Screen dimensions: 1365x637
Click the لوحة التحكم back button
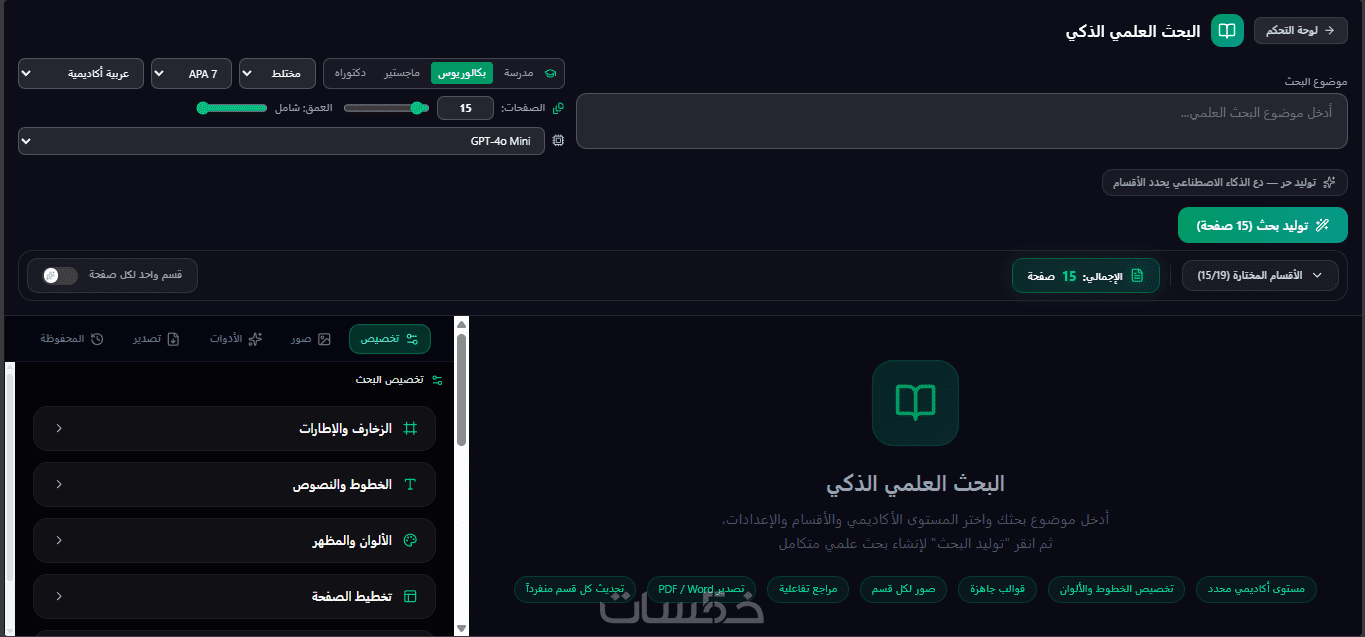click(x=1301, y=30)
